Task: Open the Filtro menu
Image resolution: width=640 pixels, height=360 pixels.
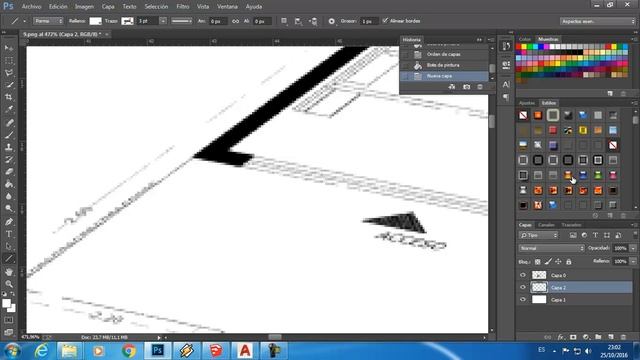Action: [182, 7]
